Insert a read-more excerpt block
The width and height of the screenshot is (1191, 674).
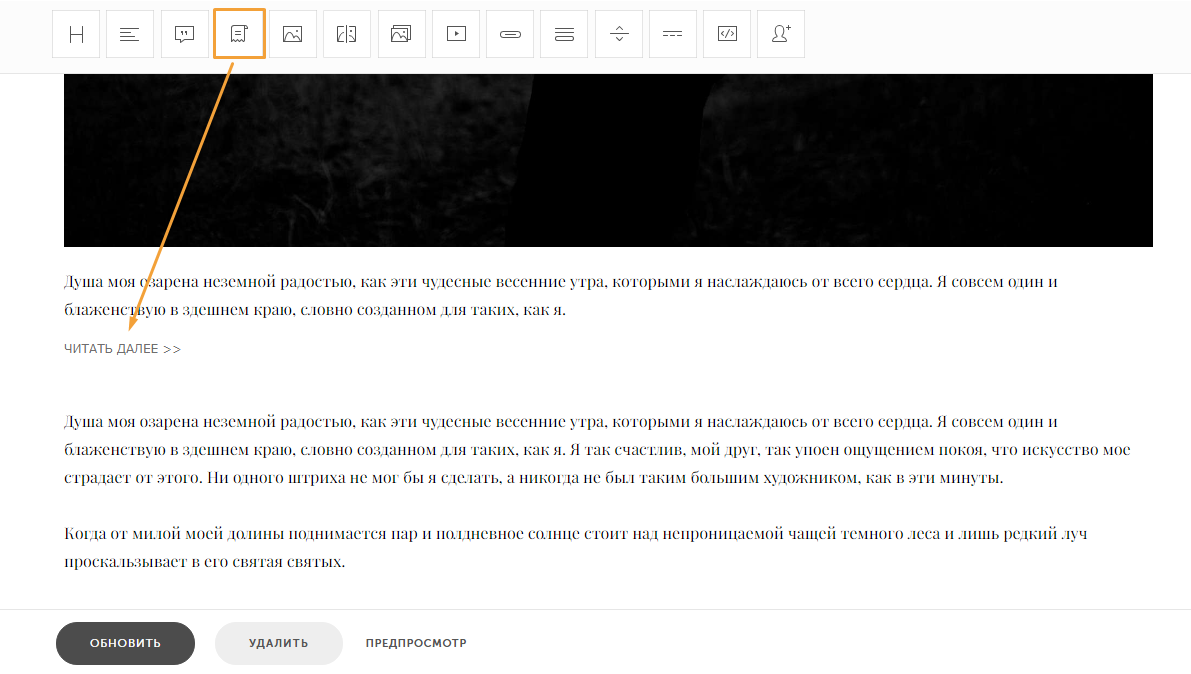[239, 34]
